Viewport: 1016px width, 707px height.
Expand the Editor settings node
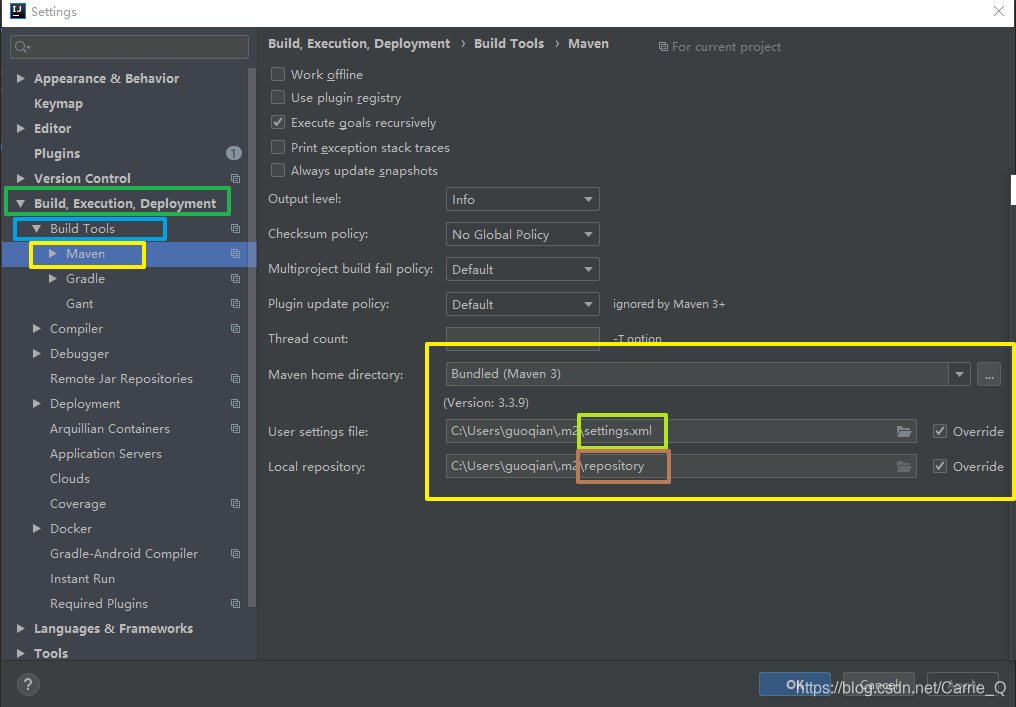[21, 128]
